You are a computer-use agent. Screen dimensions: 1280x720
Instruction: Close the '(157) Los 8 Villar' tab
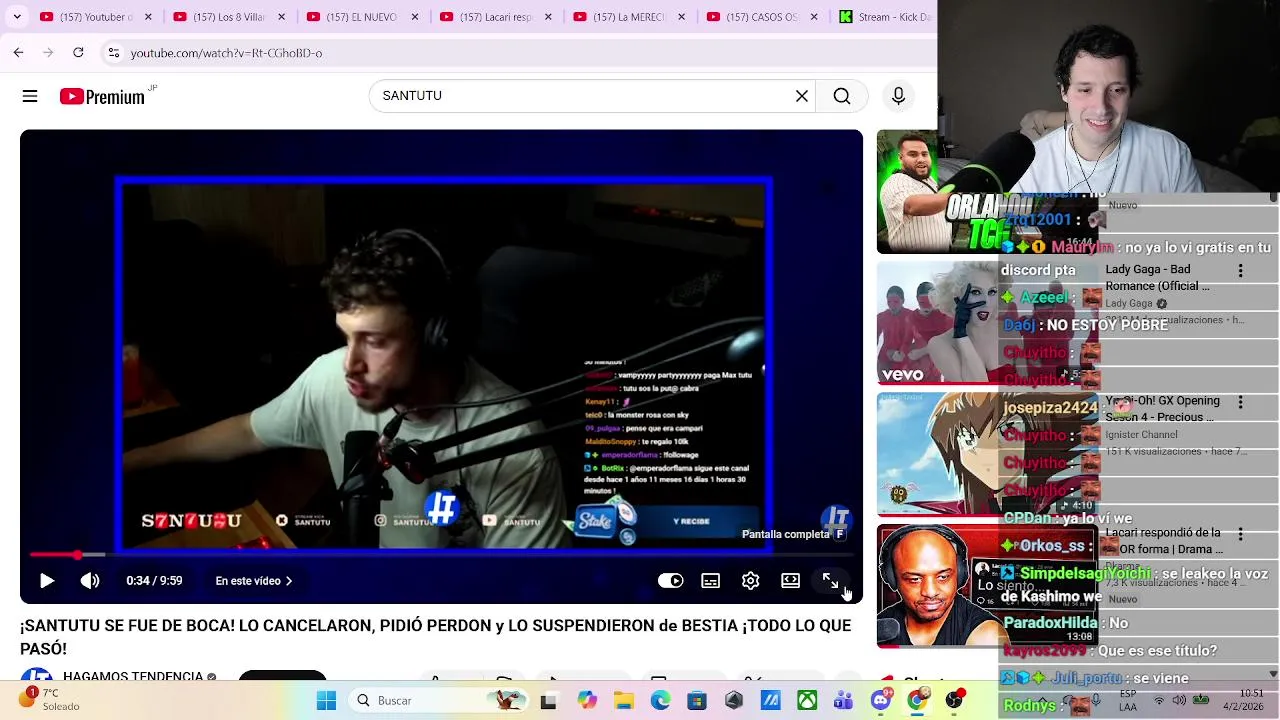pyautogui.click(x=281, y=17)
